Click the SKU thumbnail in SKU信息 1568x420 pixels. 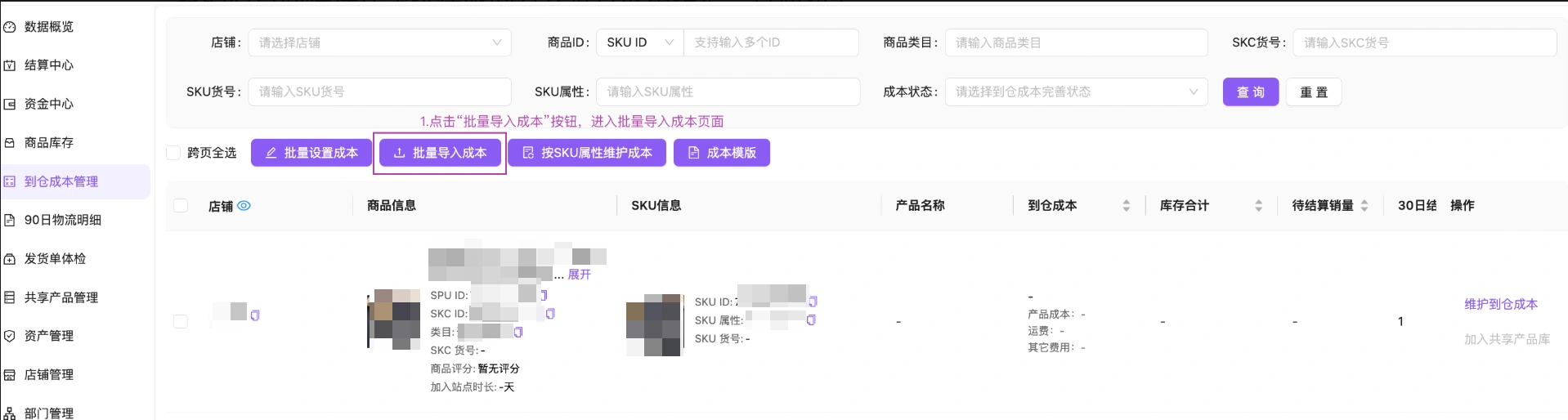pyautogui.click(x=654, y=325)
